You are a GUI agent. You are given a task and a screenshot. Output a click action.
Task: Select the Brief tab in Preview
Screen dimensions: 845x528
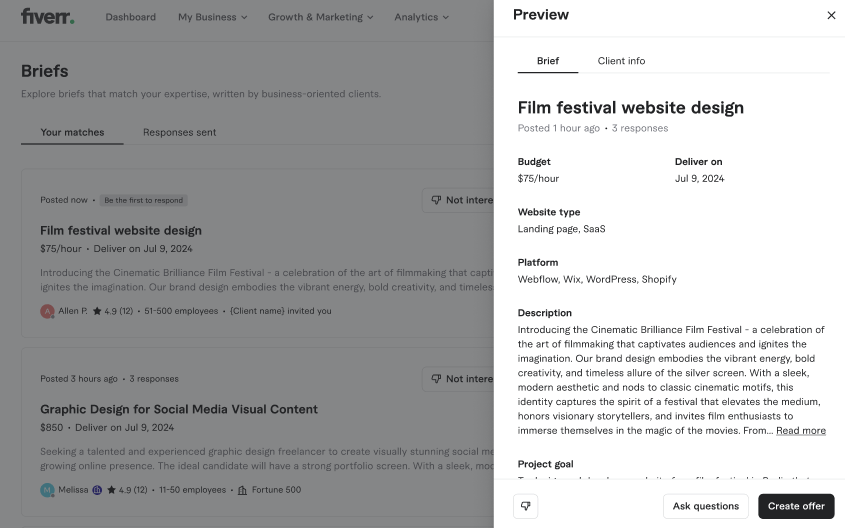547,61
